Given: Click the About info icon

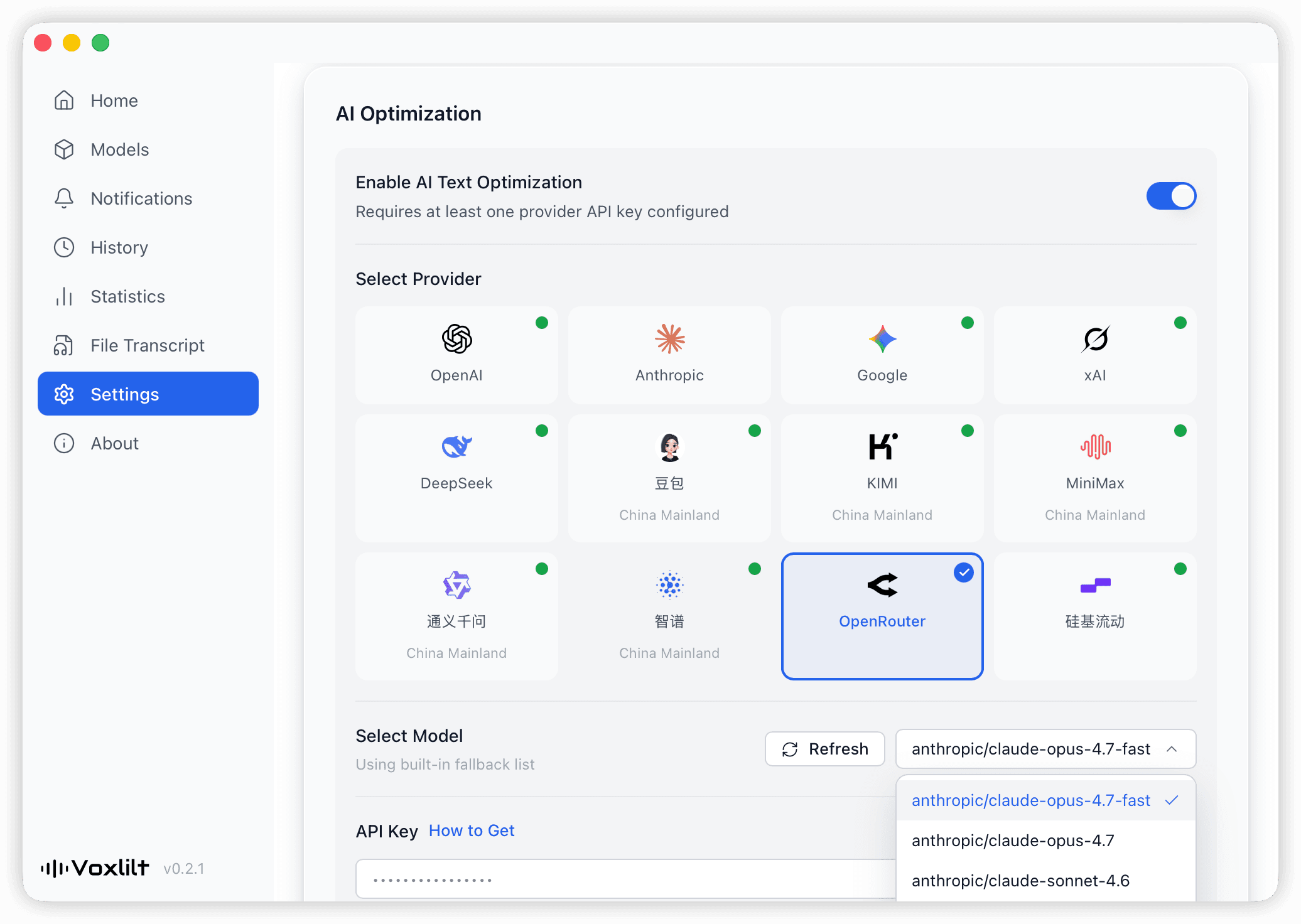Looking at the screenshot, I should 64,443.
